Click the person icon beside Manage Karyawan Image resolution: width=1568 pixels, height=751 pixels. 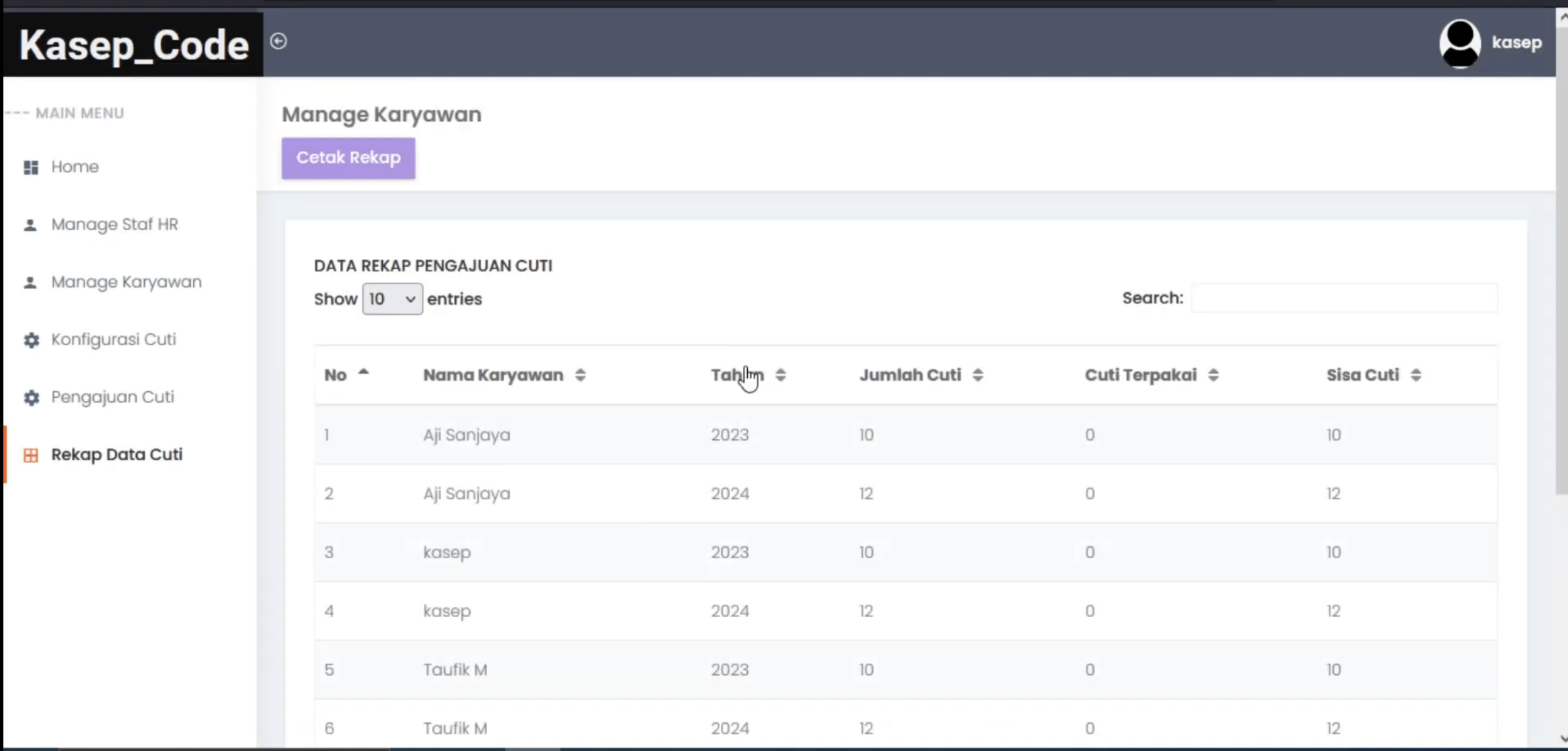[x=30, y=283]
